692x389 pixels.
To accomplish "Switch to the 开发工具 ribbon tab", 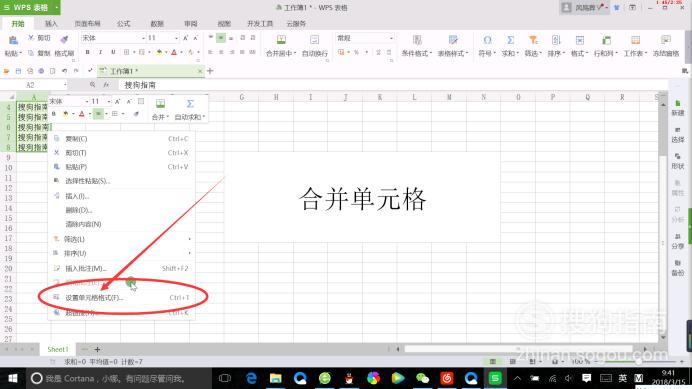I will (260, 23).
